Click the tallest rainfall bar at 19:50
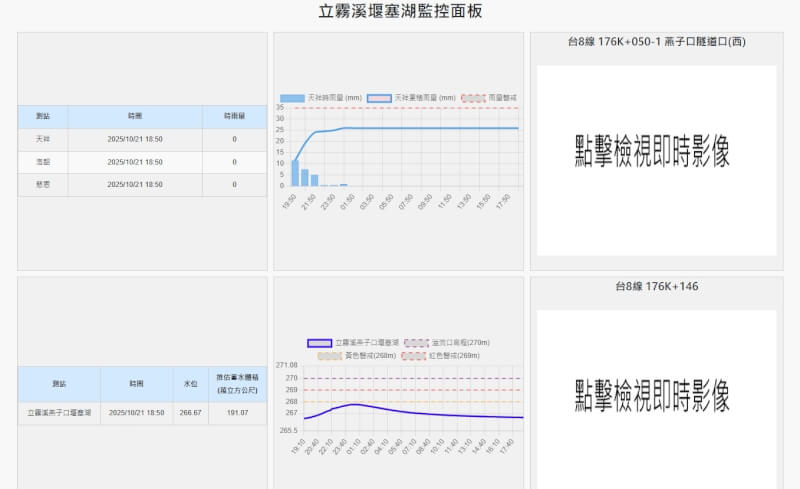This screenshot has height=489, width=800. (x=295, y=173)
